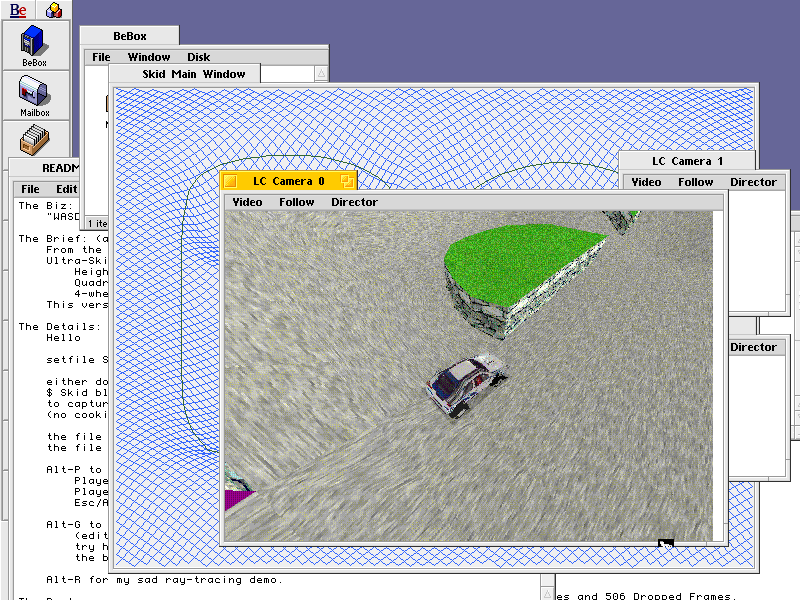Viewport: 800px width, 600px height.
Task: Click the zoom box on LC Camera 0 tab
Action: coord(347,181)
